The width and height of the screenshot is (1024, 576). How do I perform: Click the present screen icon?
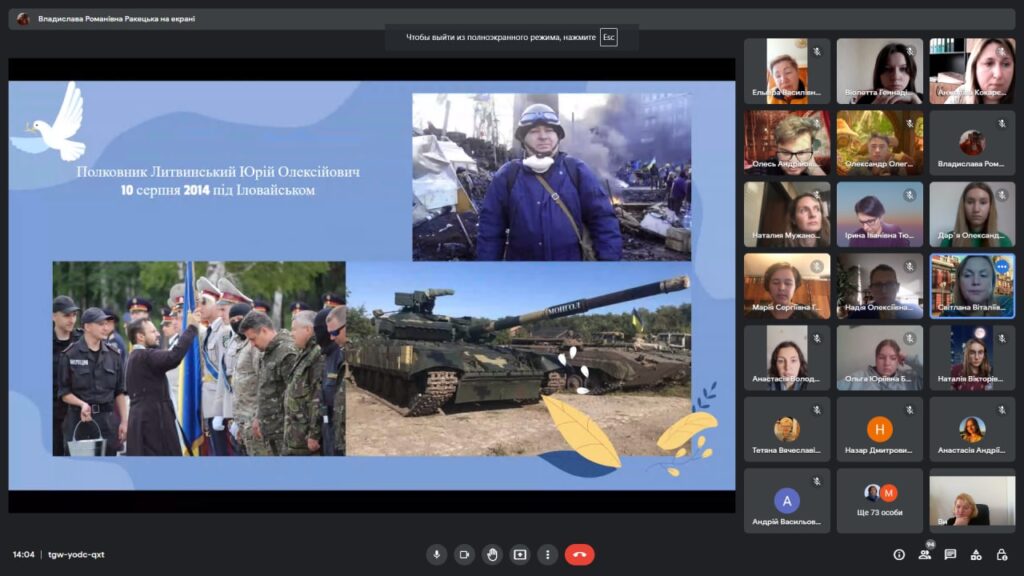coord(520,554)
